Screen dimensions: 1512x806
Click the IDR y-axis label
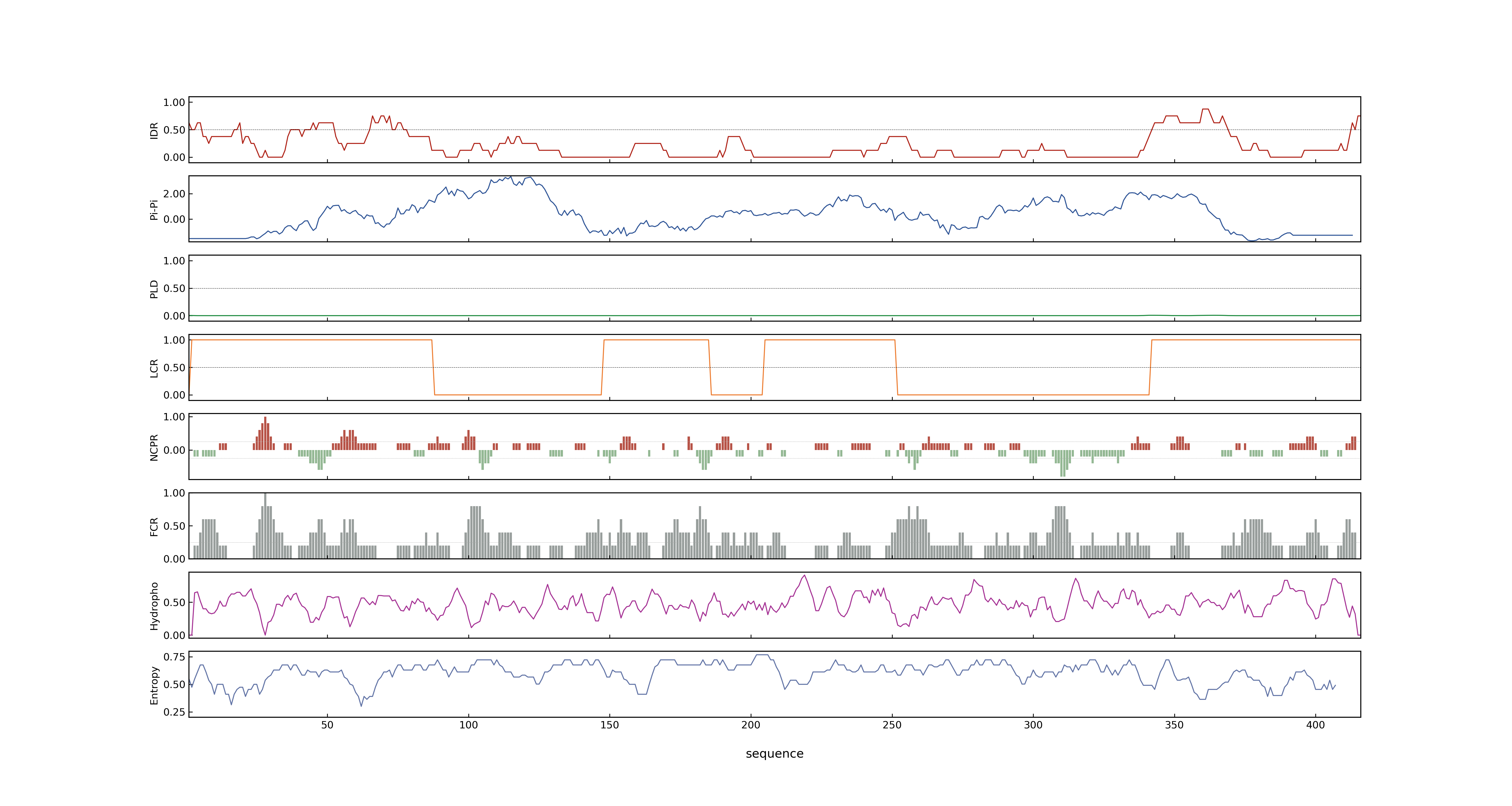(154, 130)
